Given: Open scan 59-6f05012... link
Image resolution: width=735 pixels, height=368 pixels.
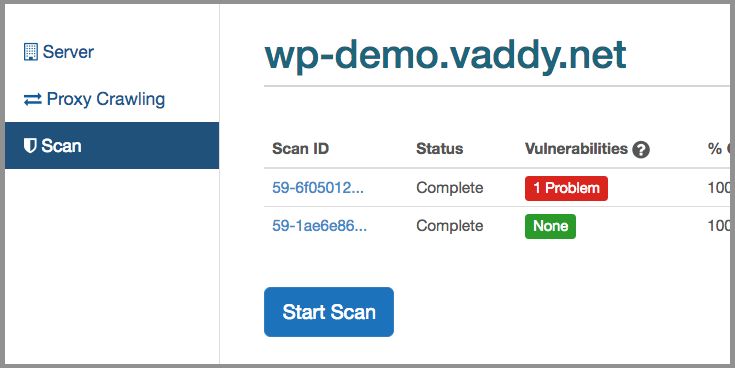Looking at the screenshot, I should point(318,188).
